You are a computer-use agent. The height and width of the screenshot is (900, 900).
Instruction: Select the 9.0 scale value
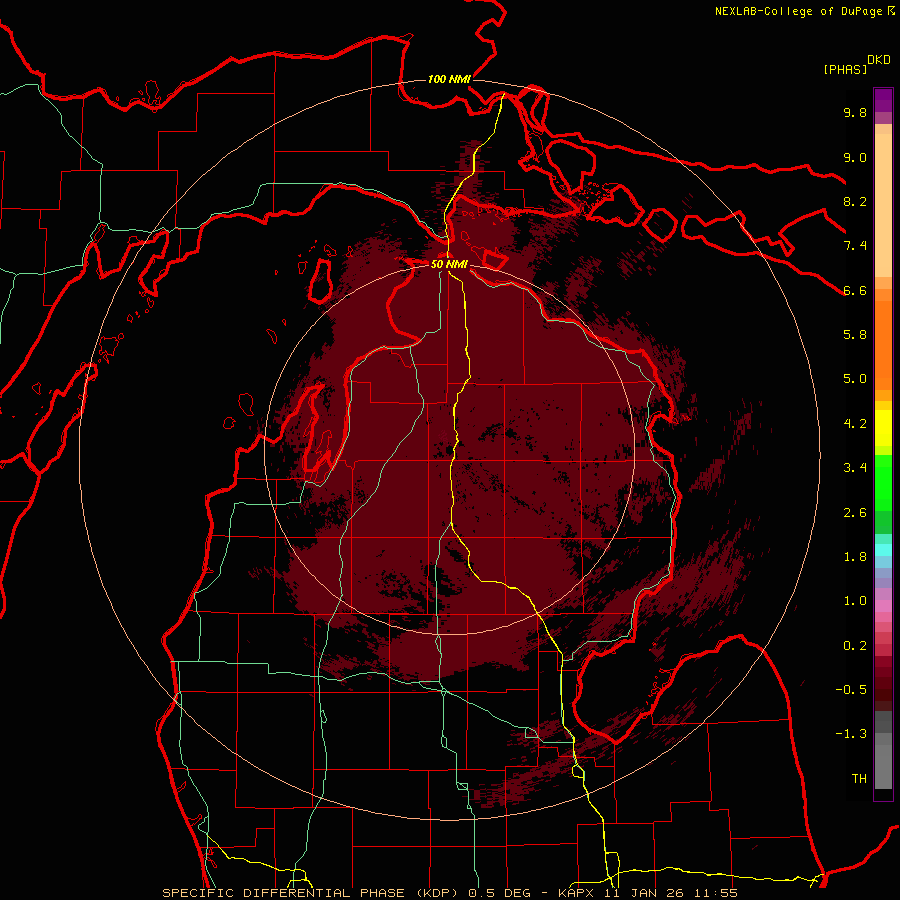coord(855,157)
